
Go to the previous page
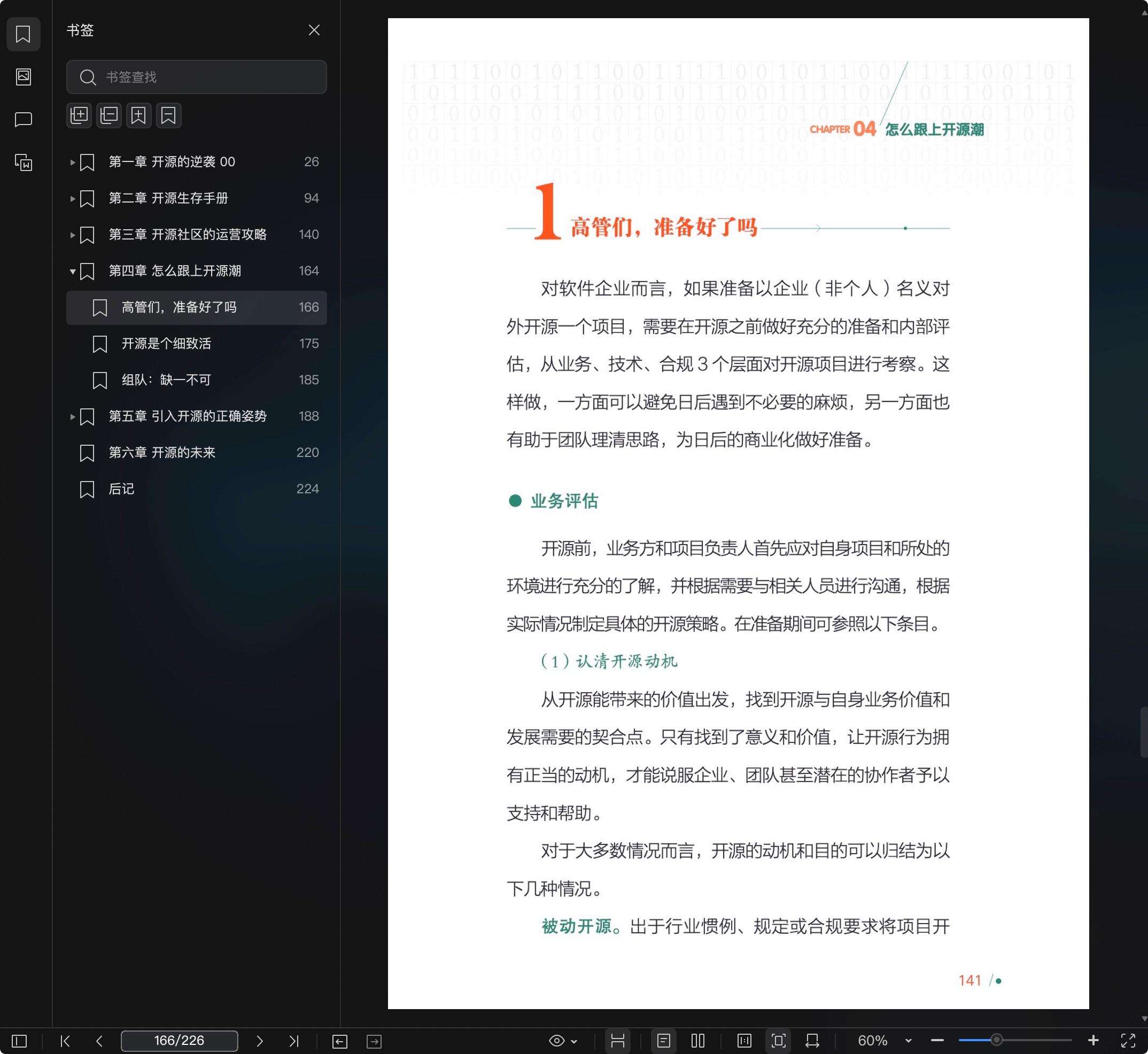point(99,1041)
